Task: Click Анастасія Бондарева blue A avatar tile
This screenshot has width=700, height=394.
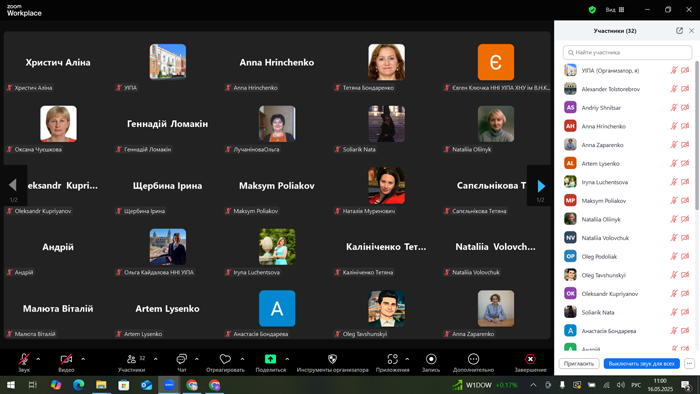Action: tap(277, 308)
